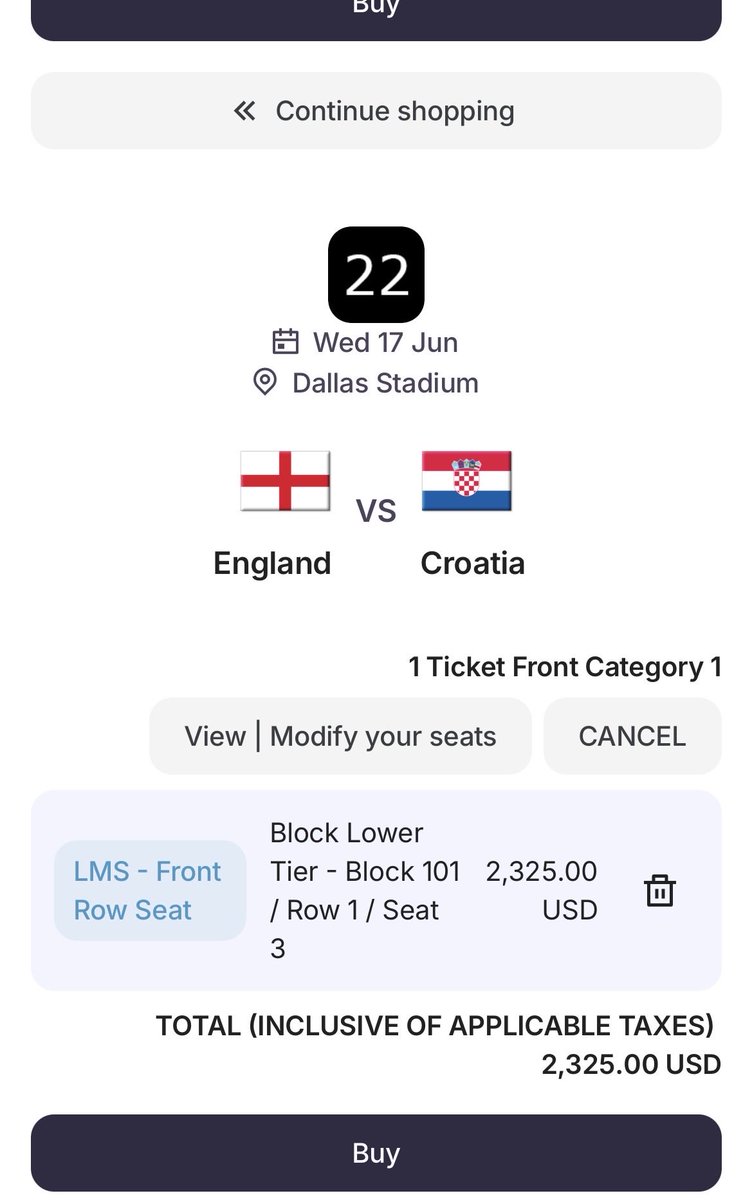Click the location pin icon
Screen dimensions: 752x1200
(x=265, y=382)
